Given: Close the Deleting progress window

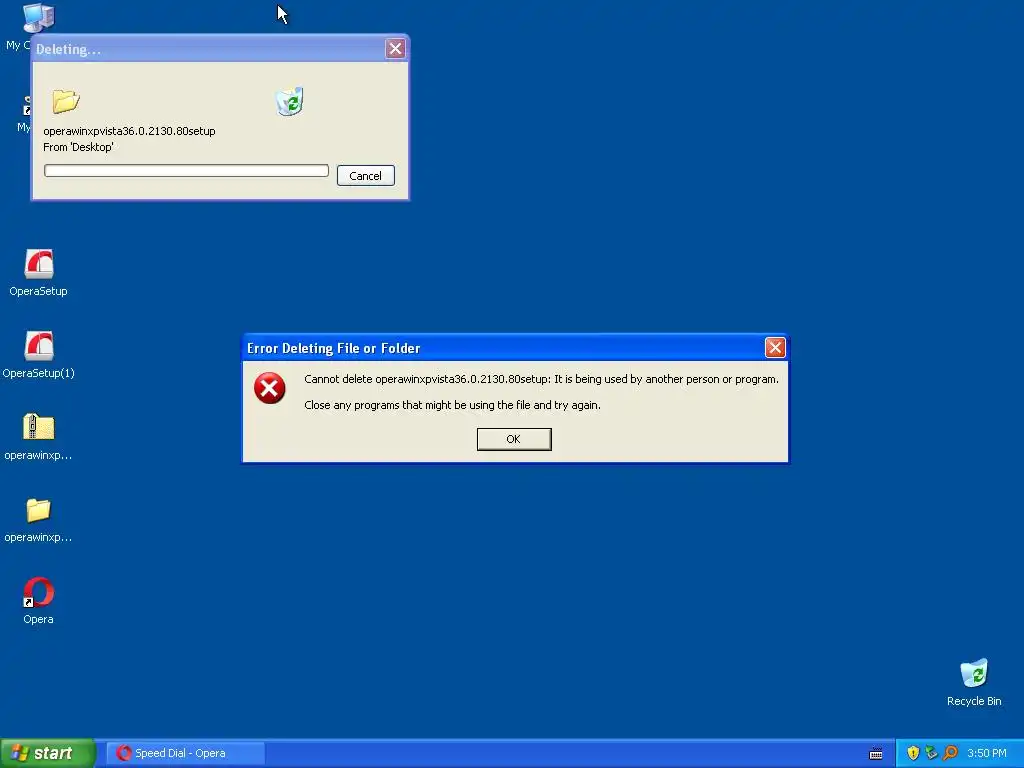Looking at the screenshot, I should coord(395,48).
